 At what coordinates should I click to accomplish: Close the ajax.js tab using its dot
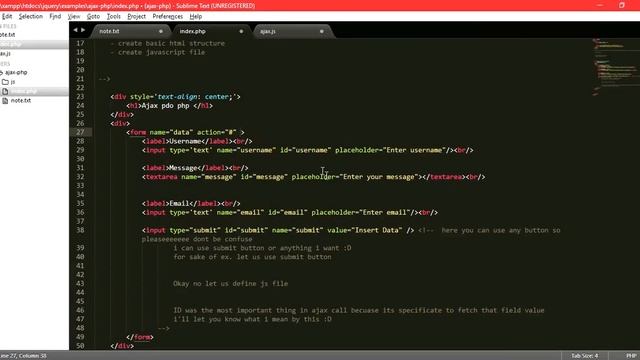(322, 31)
